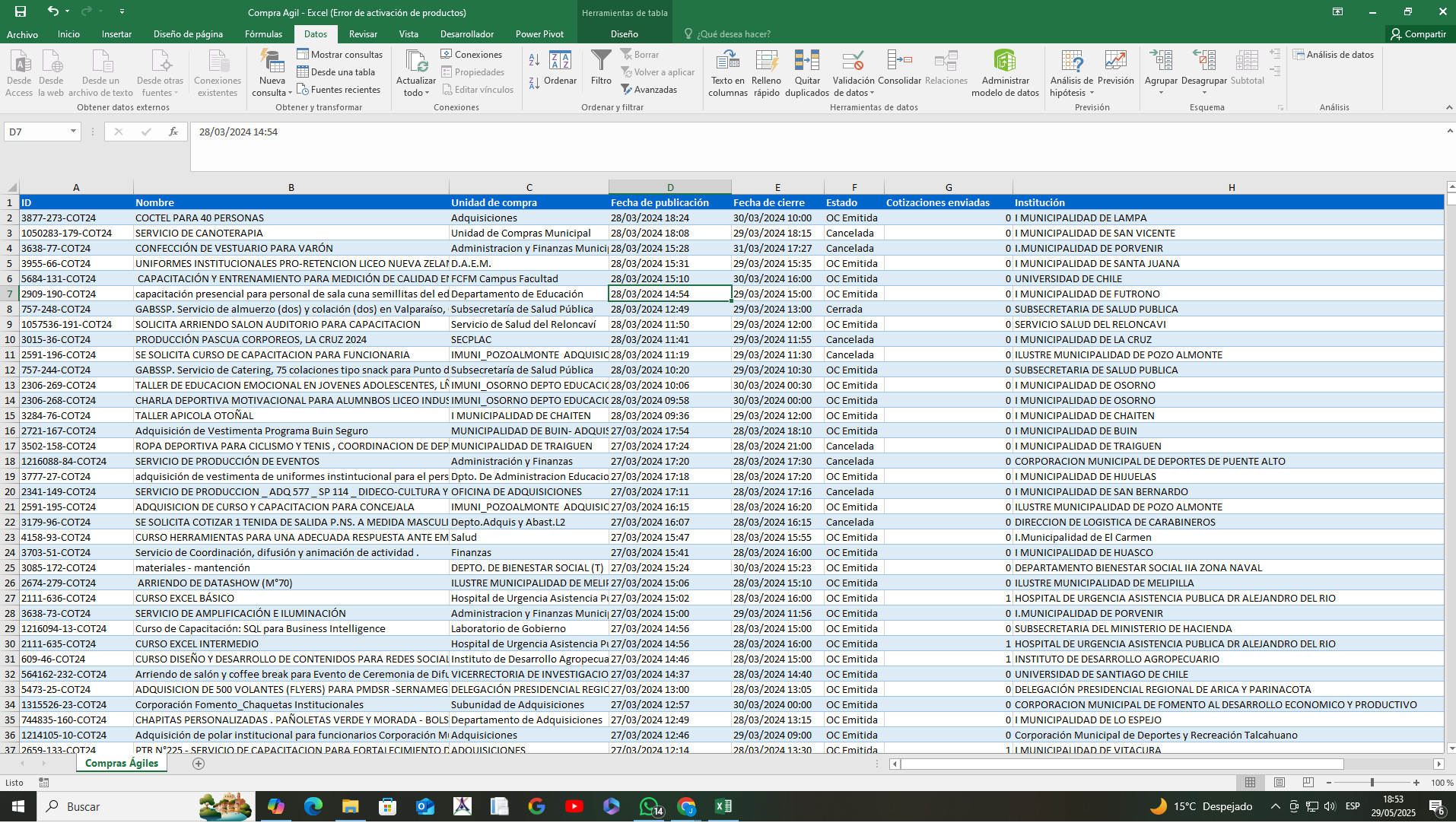Sort descending Z to A icon
Screen dimensions: 1456x823
click(534, 82)
